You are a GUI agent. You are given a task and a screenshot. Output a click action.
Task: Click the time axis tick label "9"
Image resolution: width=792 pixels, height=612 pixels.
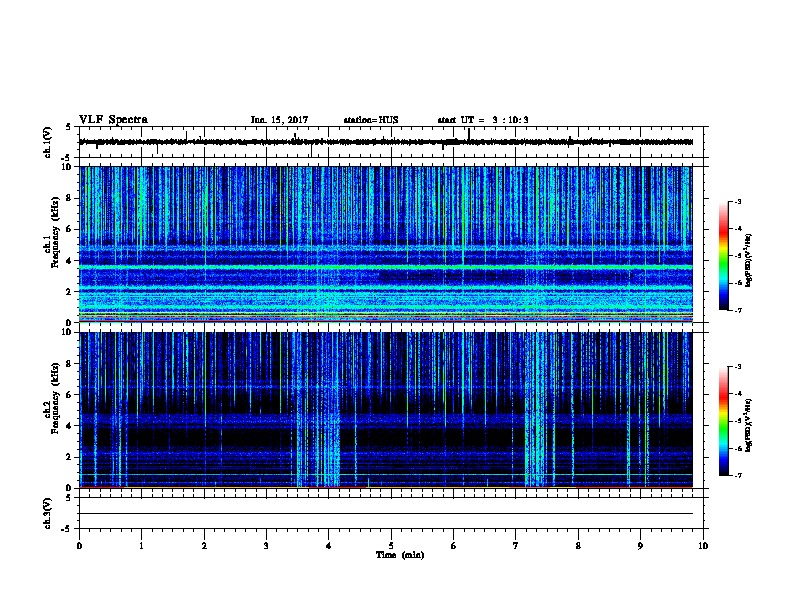[x=640, y=546]
